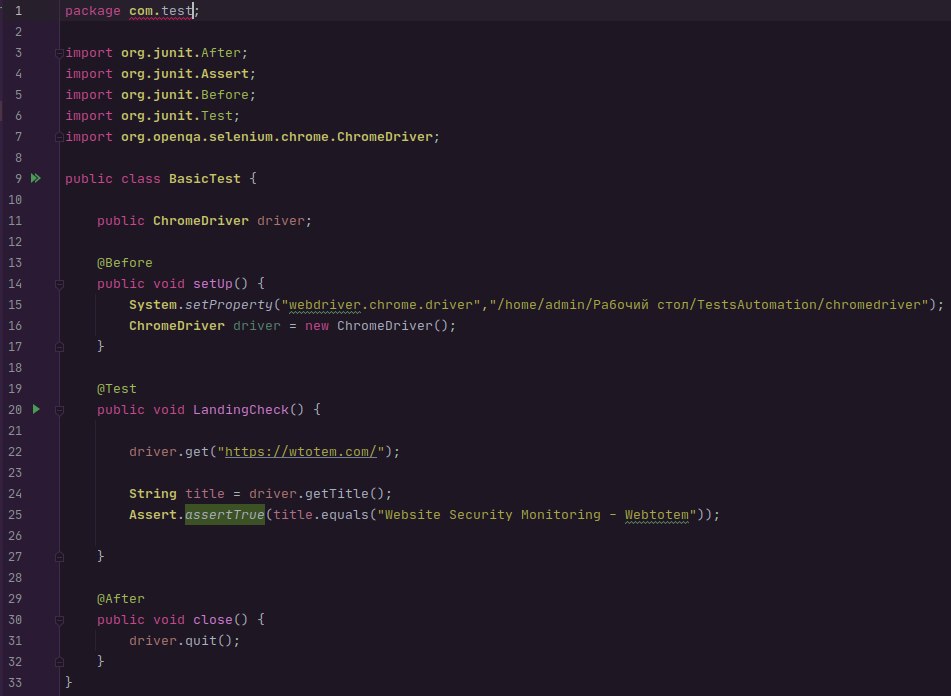951x696 pixels.
Task: Click the @Before annotation
Action: [124, 263]
